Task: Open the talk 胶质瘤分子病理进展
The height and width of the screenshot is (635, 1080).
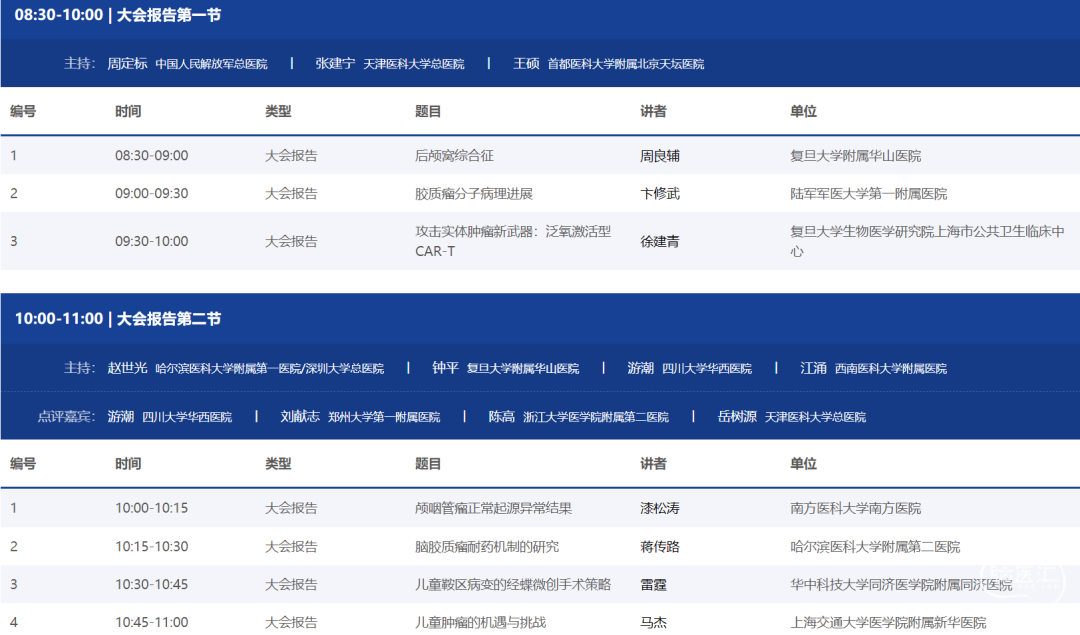Action: pos(474,194)
